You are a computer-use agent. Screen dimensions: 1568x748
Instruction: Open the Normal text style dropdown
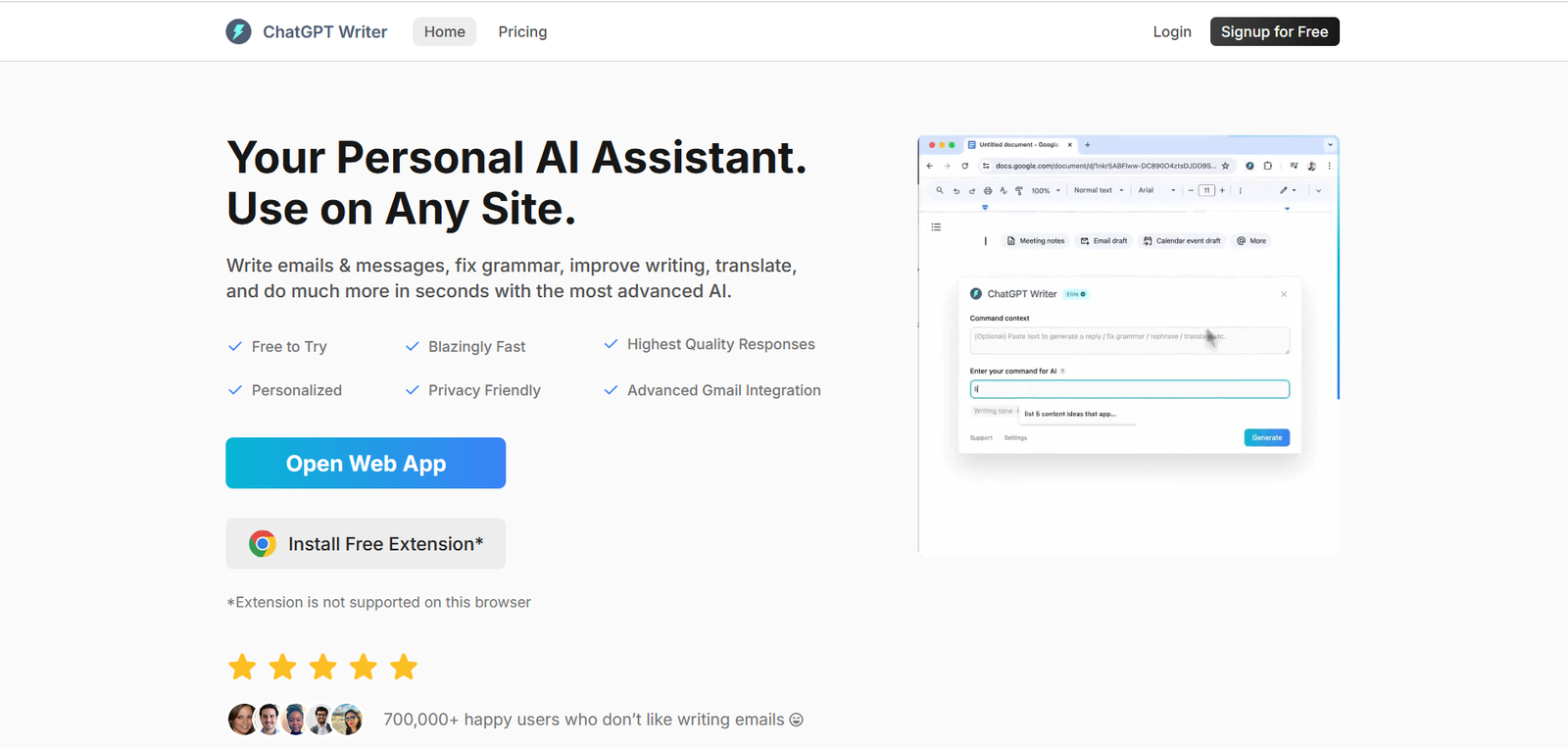[1099, 190]
